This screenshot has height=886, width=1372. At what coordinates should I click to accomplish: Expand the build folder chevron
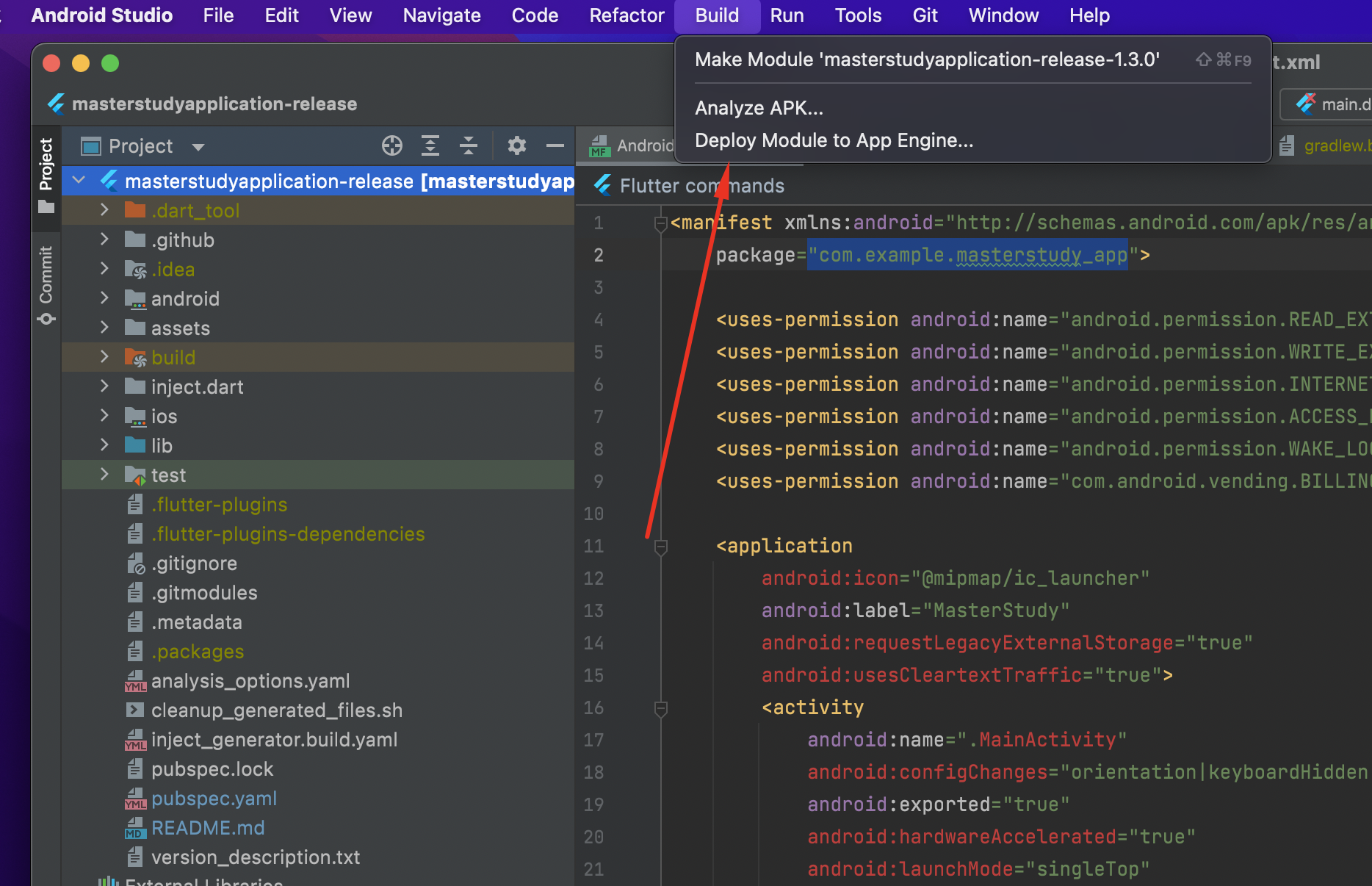pos(104,356)
